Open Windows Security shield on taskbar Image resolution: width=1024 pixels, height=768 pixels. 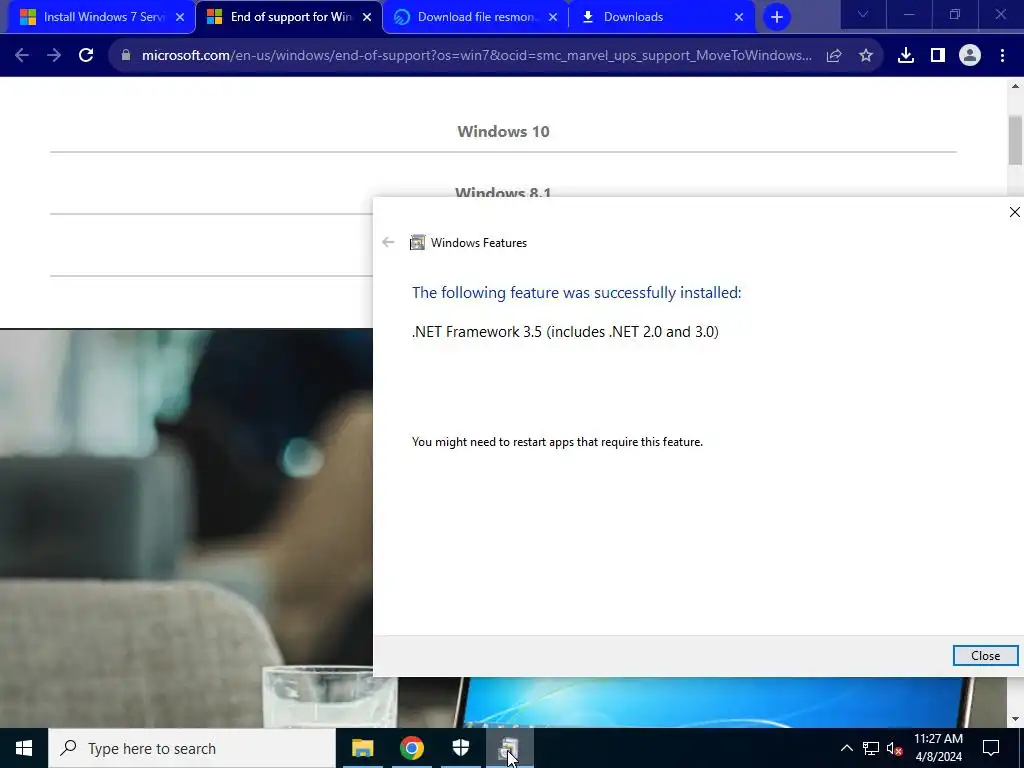pos(460,748)
